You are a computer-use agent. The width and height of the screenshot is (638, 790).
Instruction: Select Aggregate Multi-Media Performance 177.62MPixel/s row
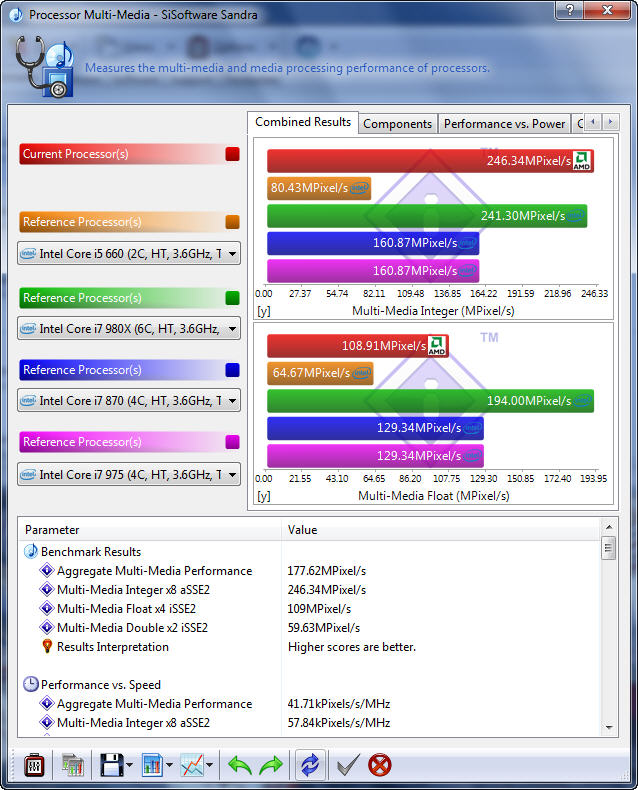309,571
